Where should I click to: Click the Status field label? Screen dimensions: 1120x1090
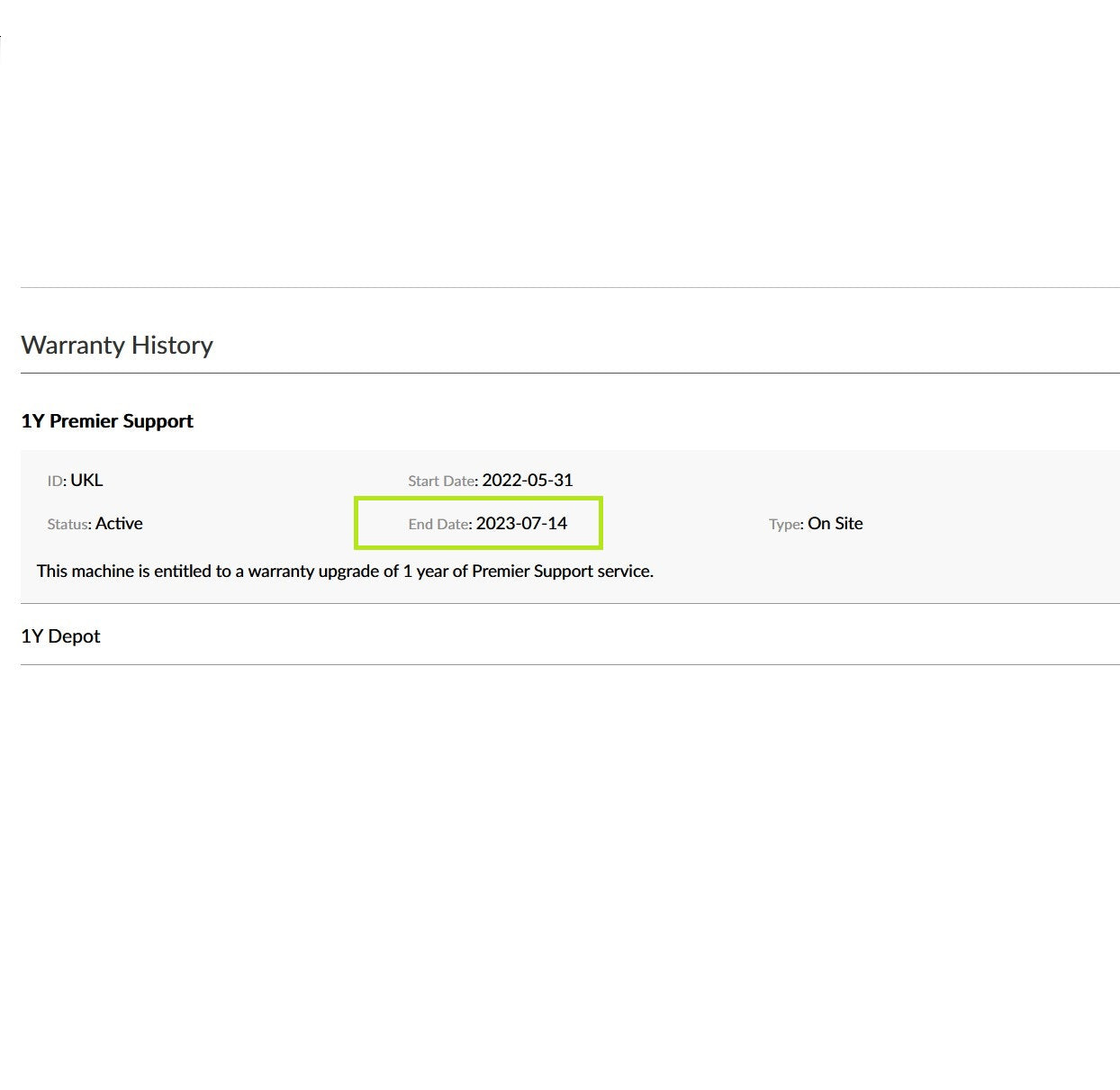tap(69, 524)
